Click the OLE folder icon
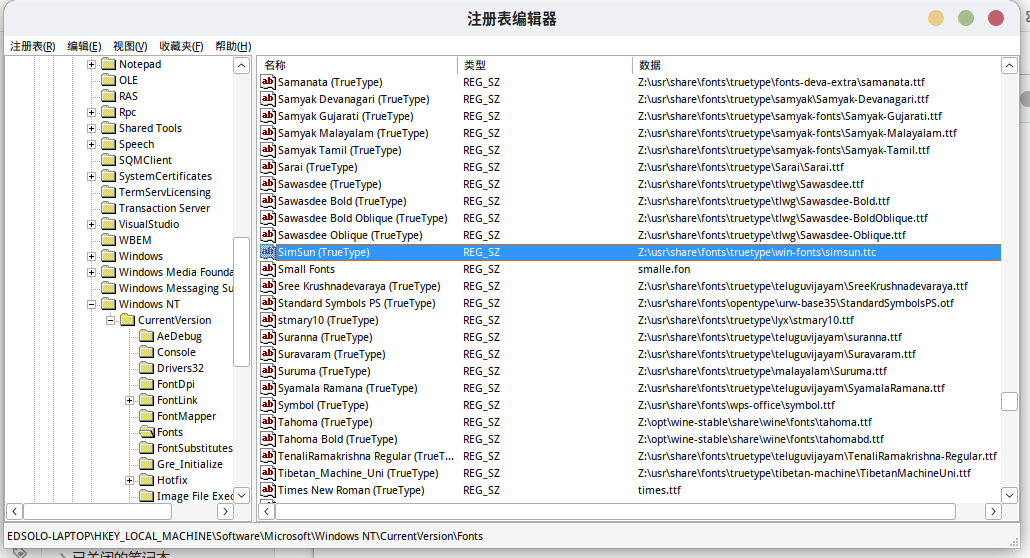 pyautogui.click(x=108, y=80)
